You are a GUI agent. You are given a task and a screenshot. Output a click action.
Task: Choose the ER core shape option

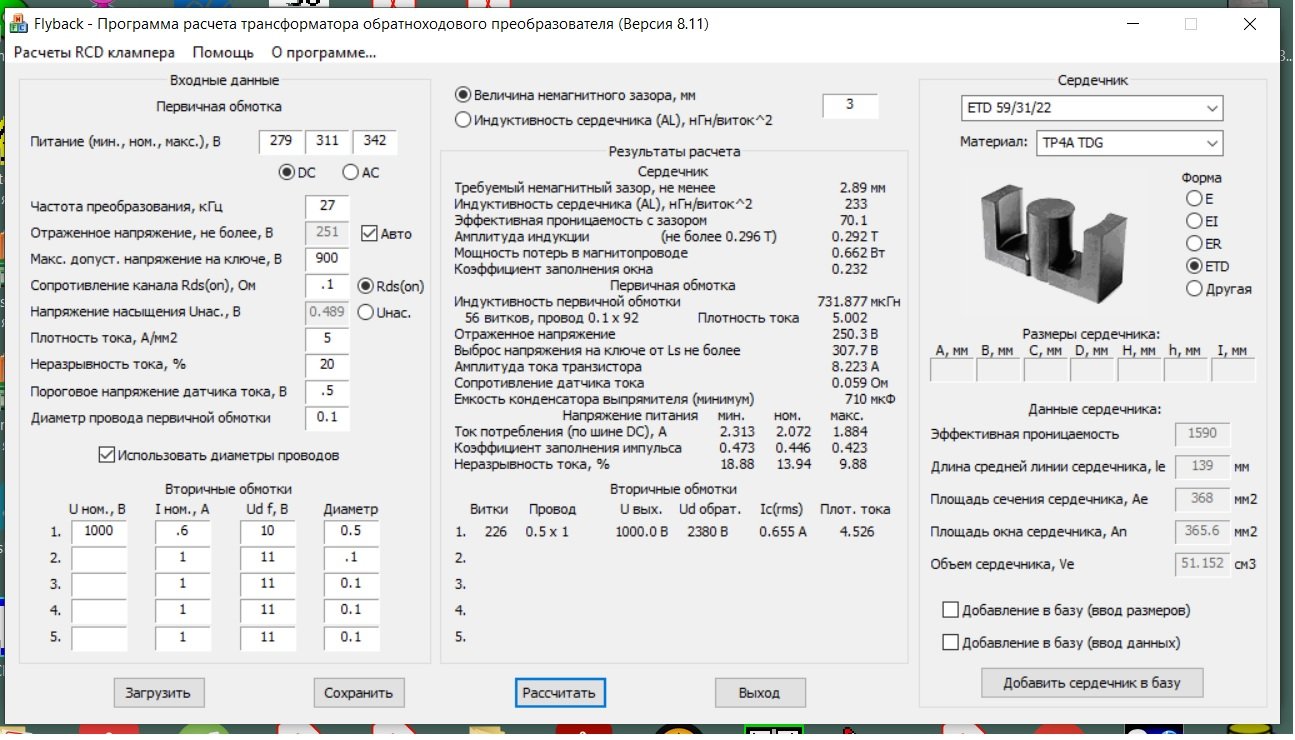pyautogui.click(x=1193, y=244)
